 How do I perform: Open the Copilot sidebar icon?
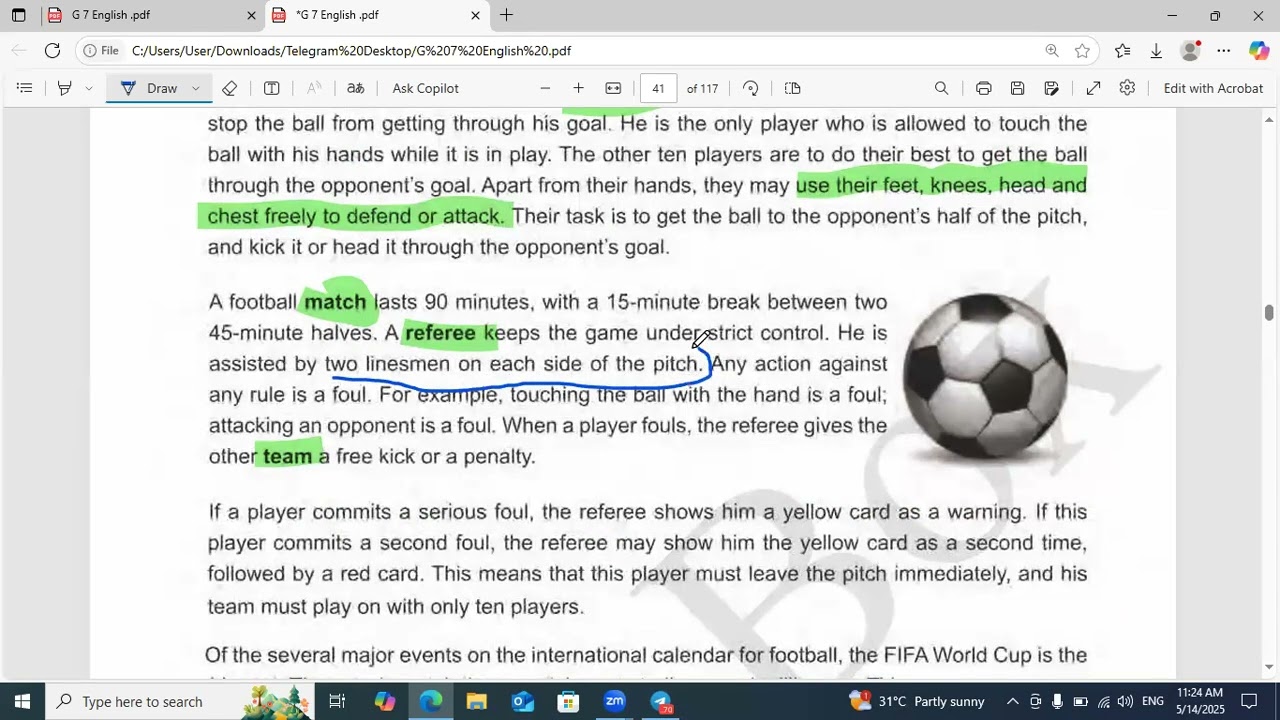point(1259,51)
